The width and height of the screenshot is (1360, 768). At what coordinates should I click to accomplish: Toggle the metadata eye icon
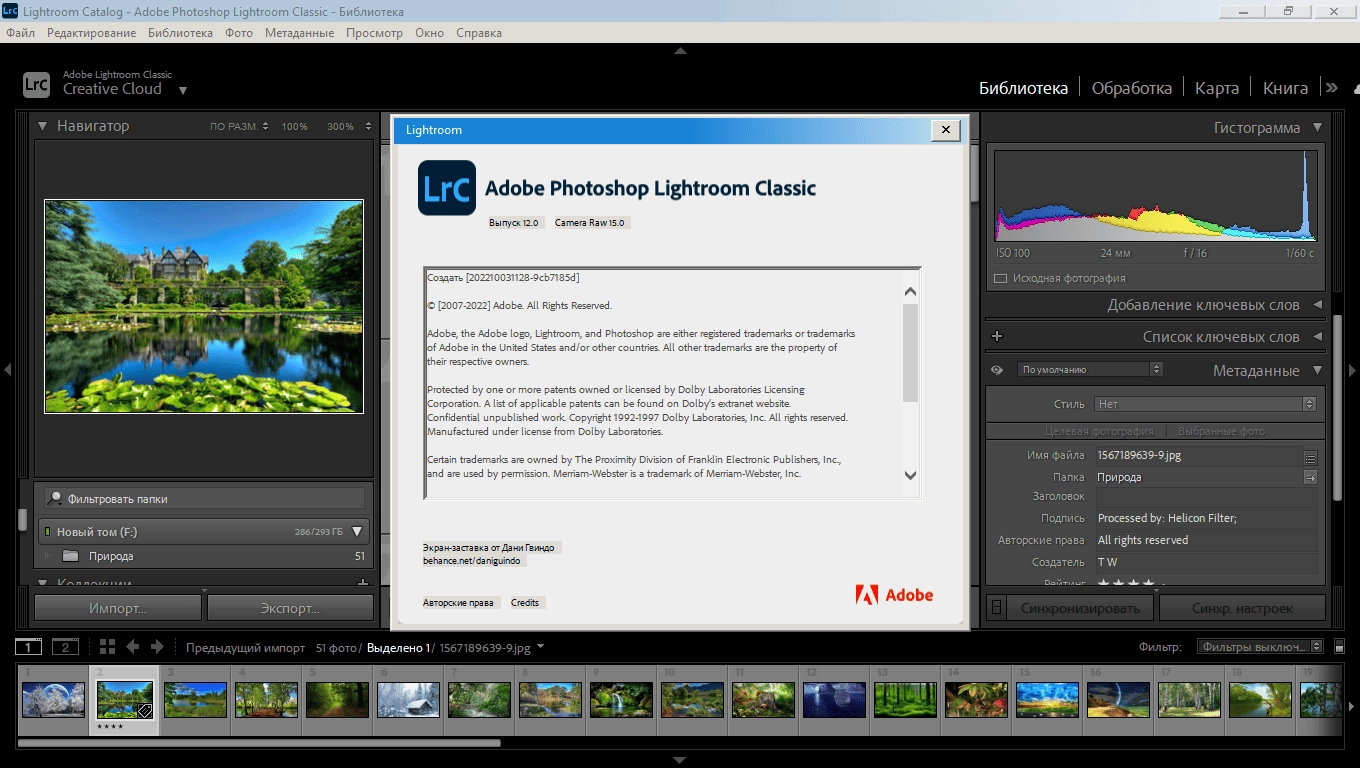click(997, 370)
